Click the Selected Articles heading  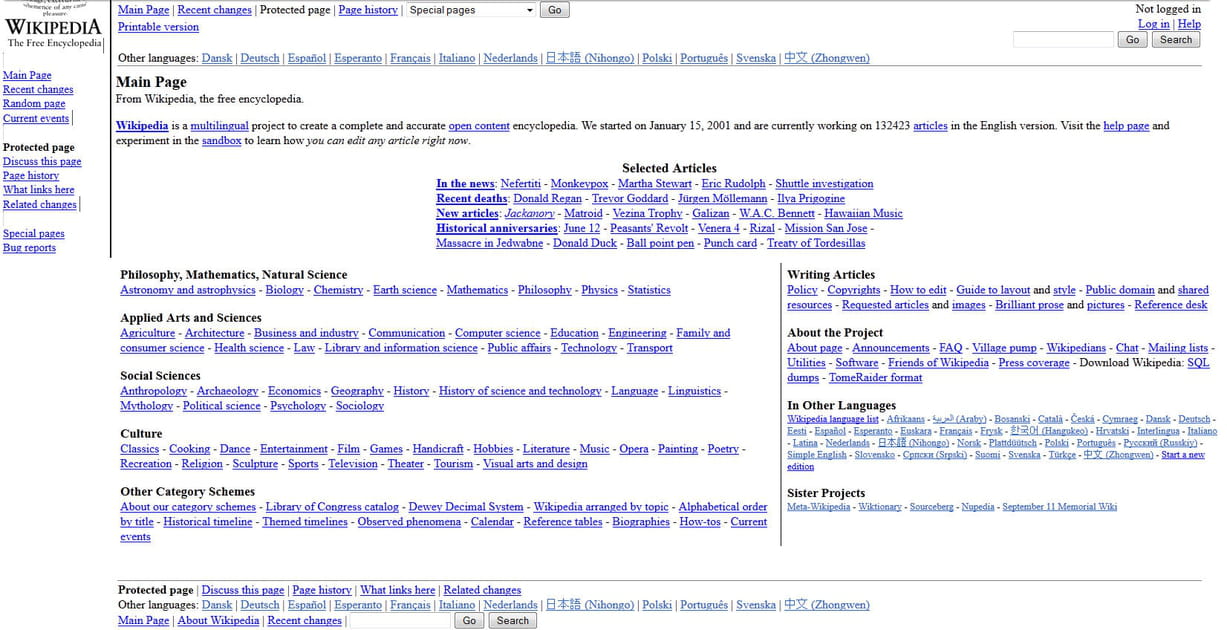[669, 169]
